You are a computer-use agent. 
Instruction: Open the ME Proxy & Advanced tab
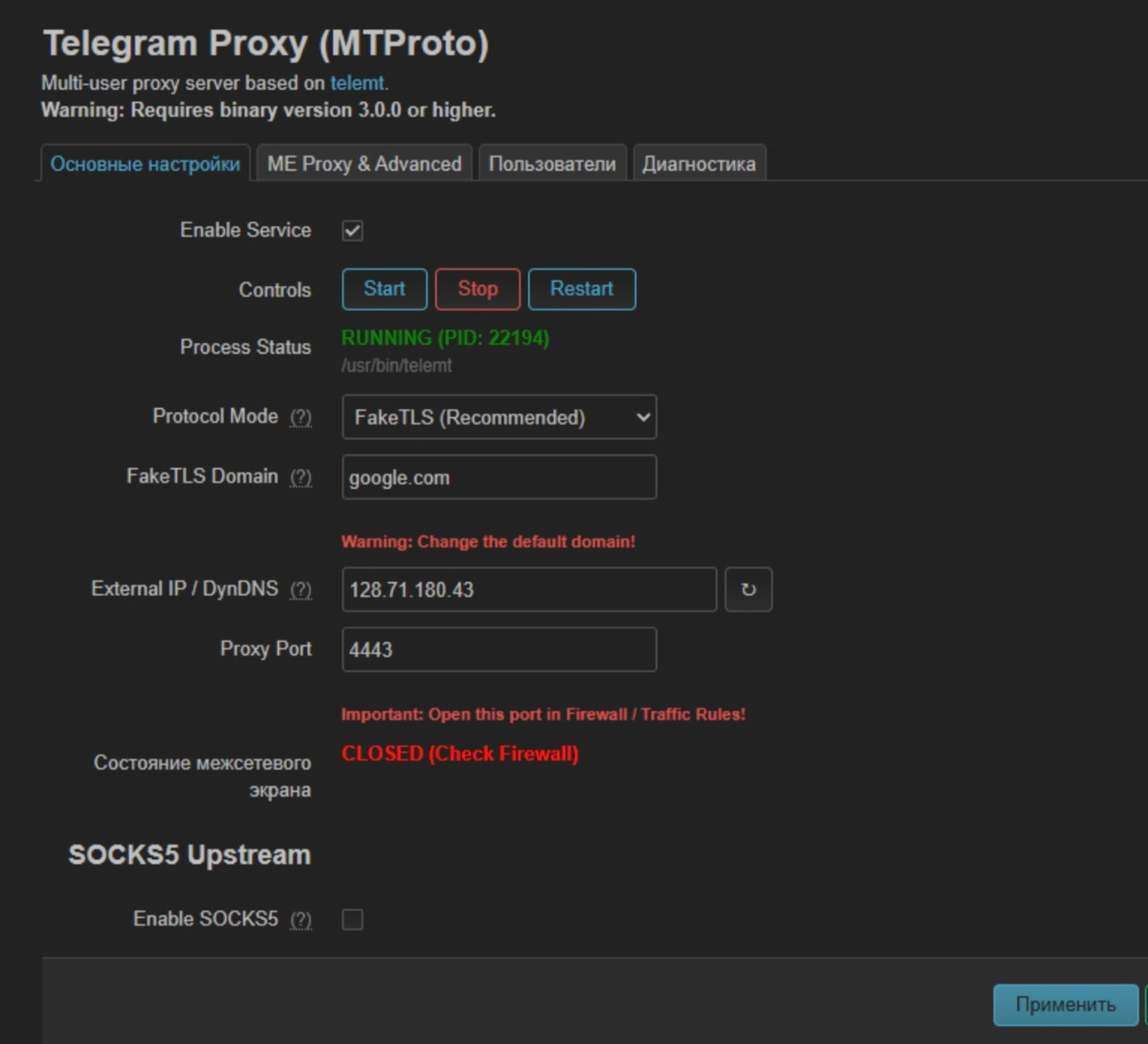pyautogui.click(x=364, y=164)
